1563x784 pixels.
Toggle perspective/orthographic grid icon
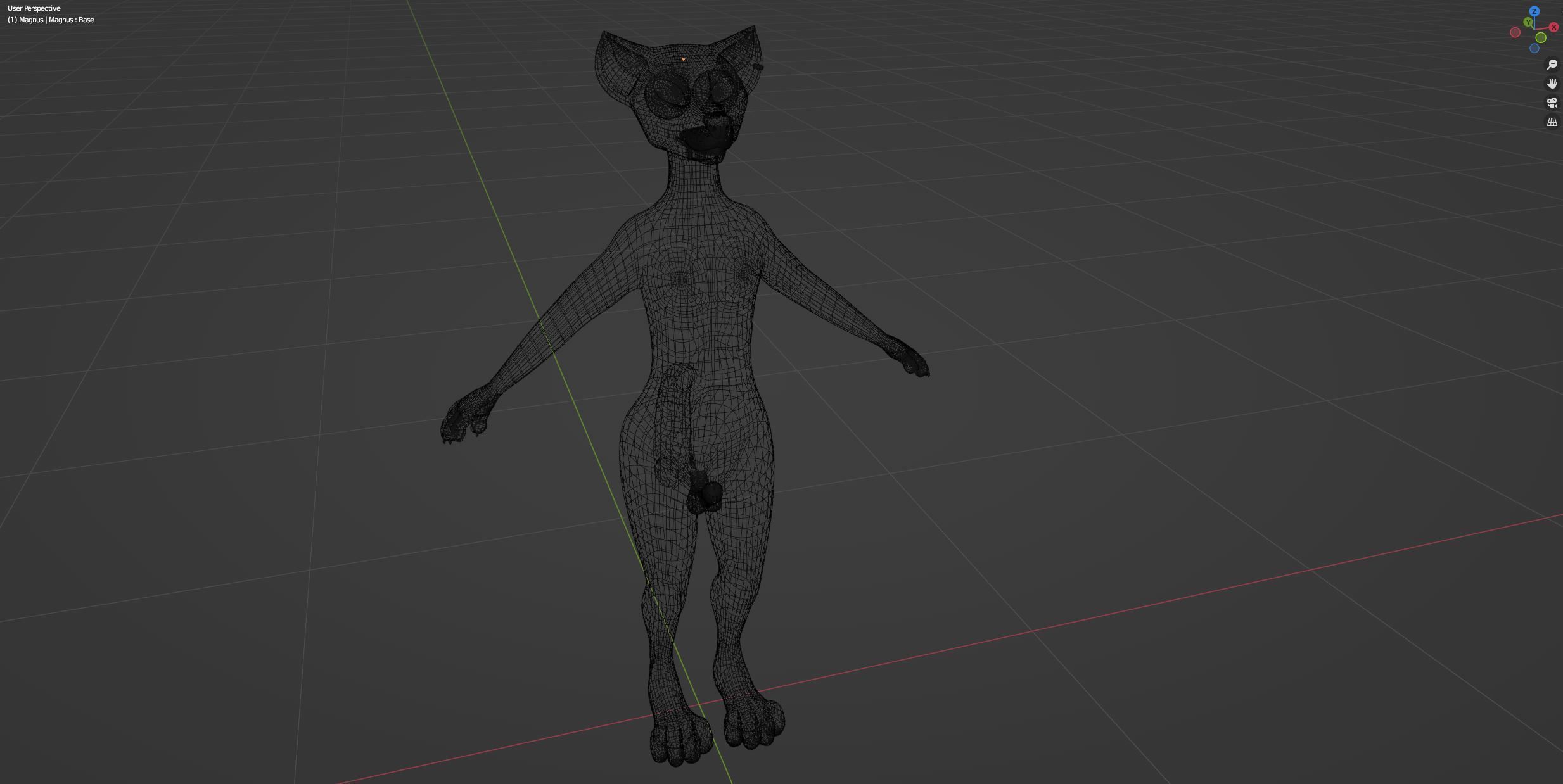(1552, 122)
